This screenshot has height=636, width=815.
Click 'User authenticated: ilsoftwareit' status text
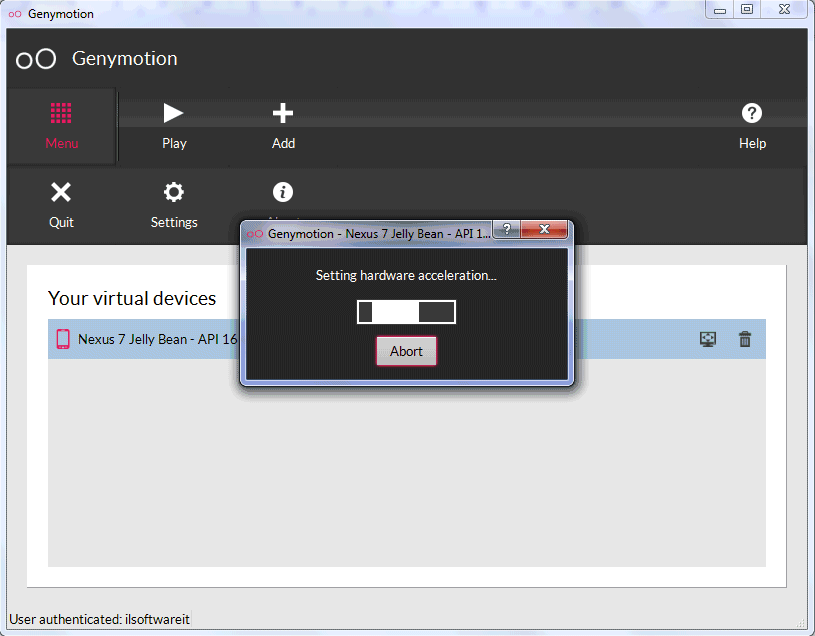pos(99,619)
